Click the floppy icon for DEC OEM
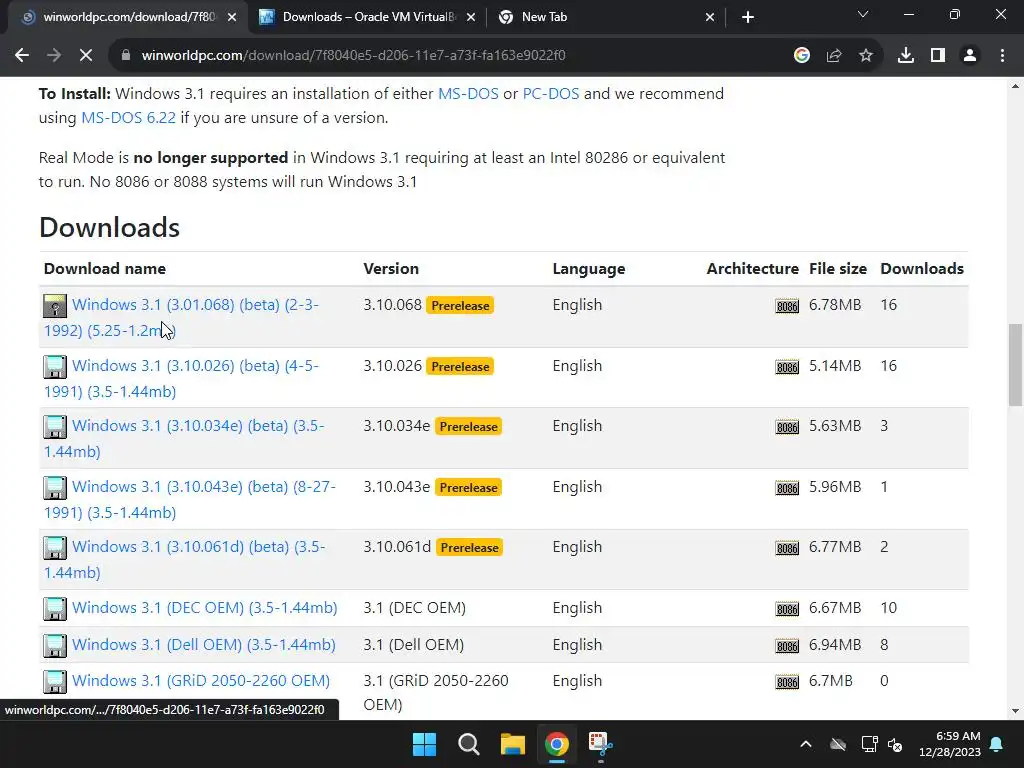1024x768 pixels. point(55,609)
